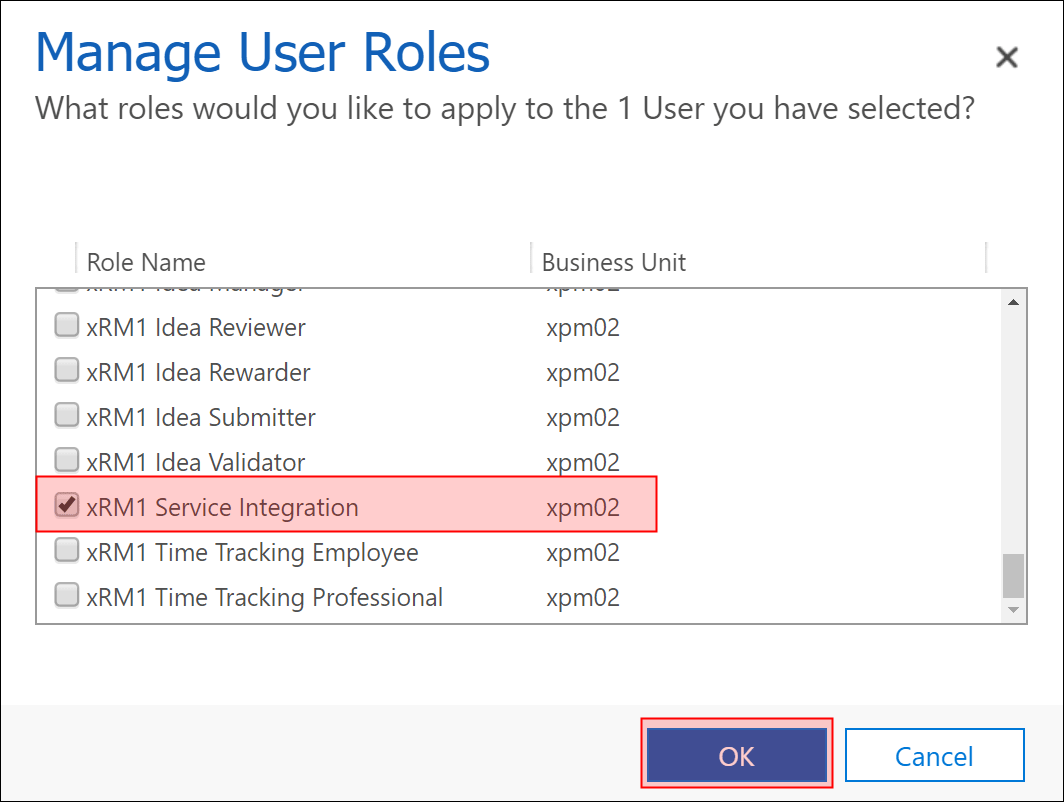
Task: Click the roles list scrollbar thumb
Action: pyautogui.click(x=1013, y=575)
